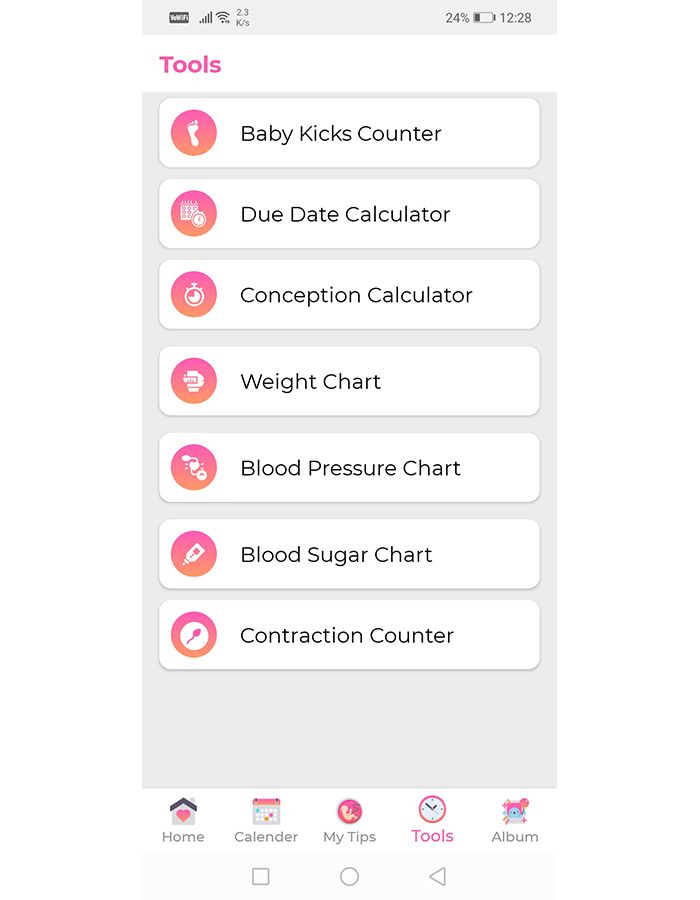Tap the Conception Calculator stopwatch icon

(x=194, y=295)
